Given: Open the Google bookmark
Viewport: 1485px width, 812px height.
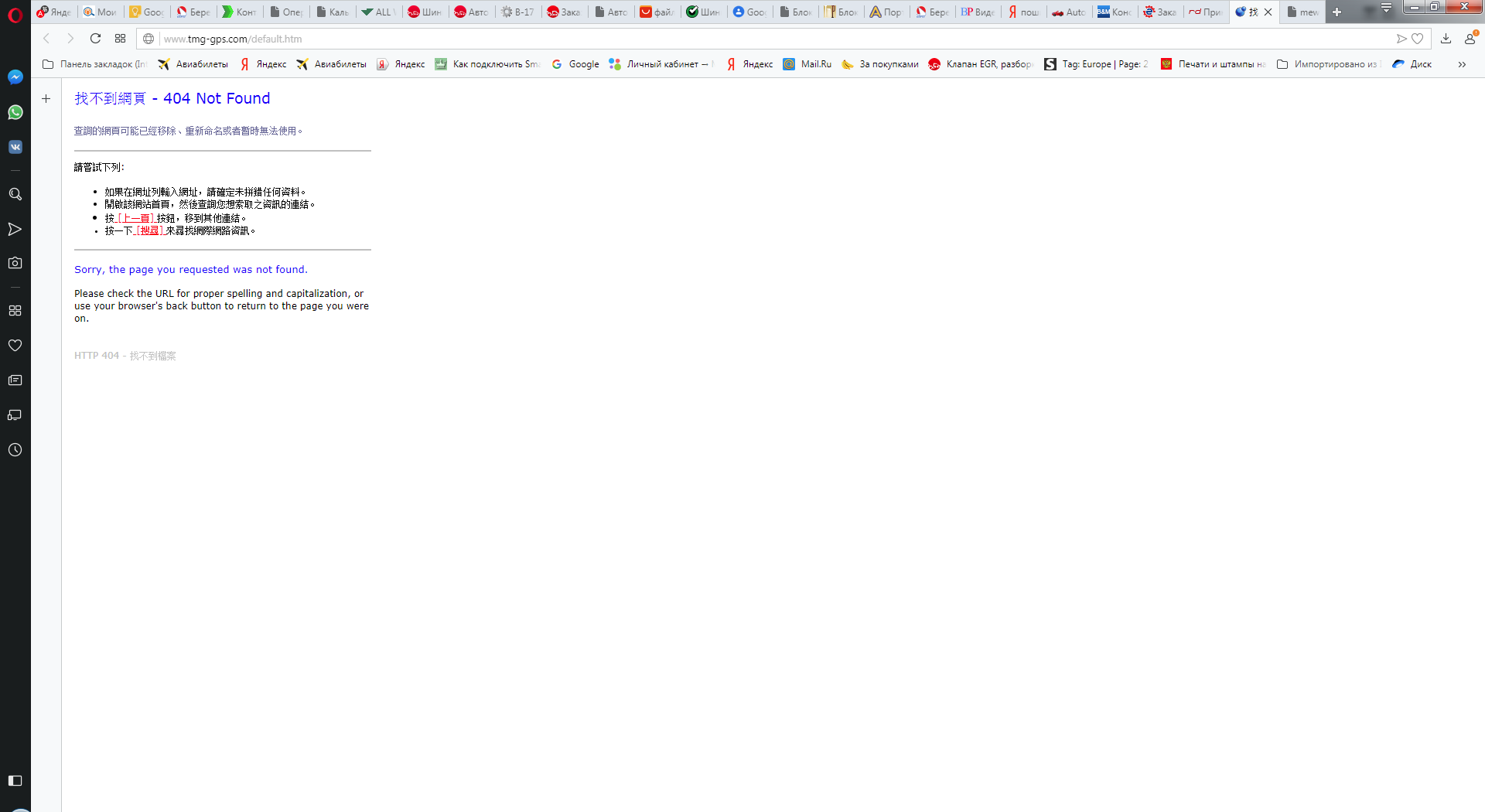Looking at the screenshot, I should tap(575, 64).
